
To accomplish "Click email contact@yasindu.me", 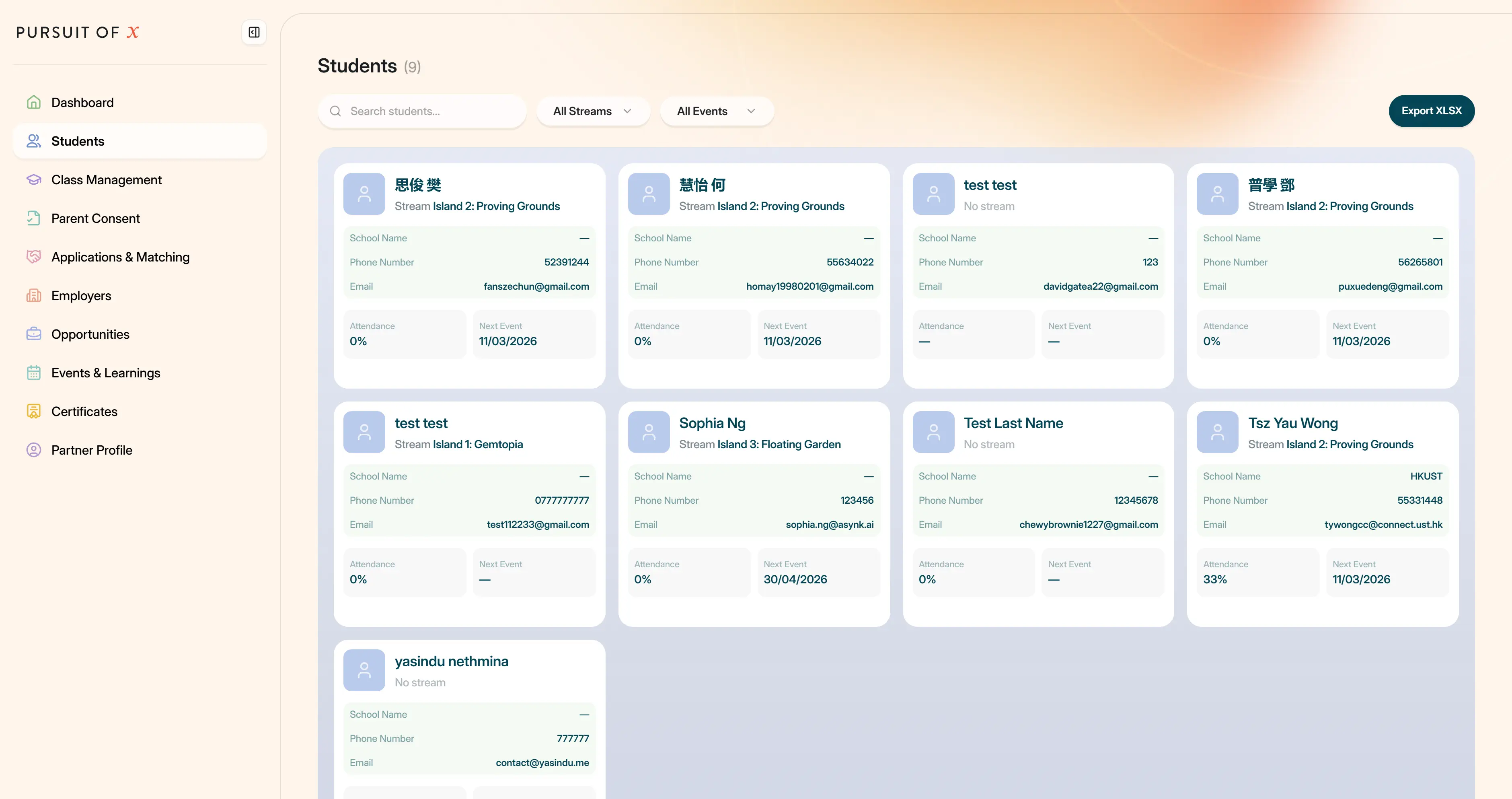I will [542, 763].
